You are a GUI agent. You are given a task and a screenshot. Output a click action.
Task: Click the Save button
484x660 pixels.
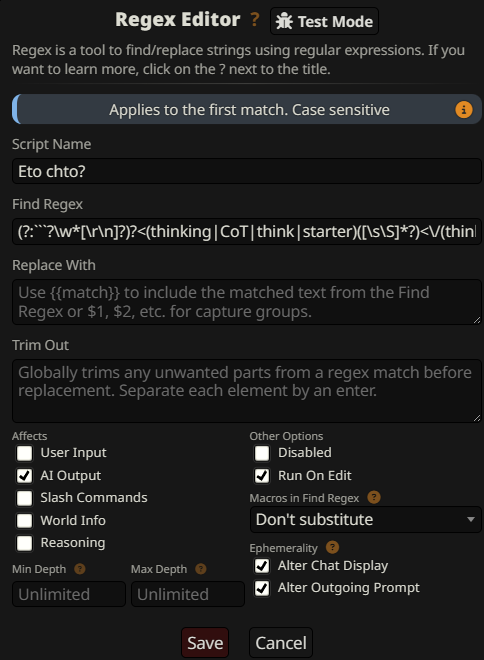[x=205, y=643]
